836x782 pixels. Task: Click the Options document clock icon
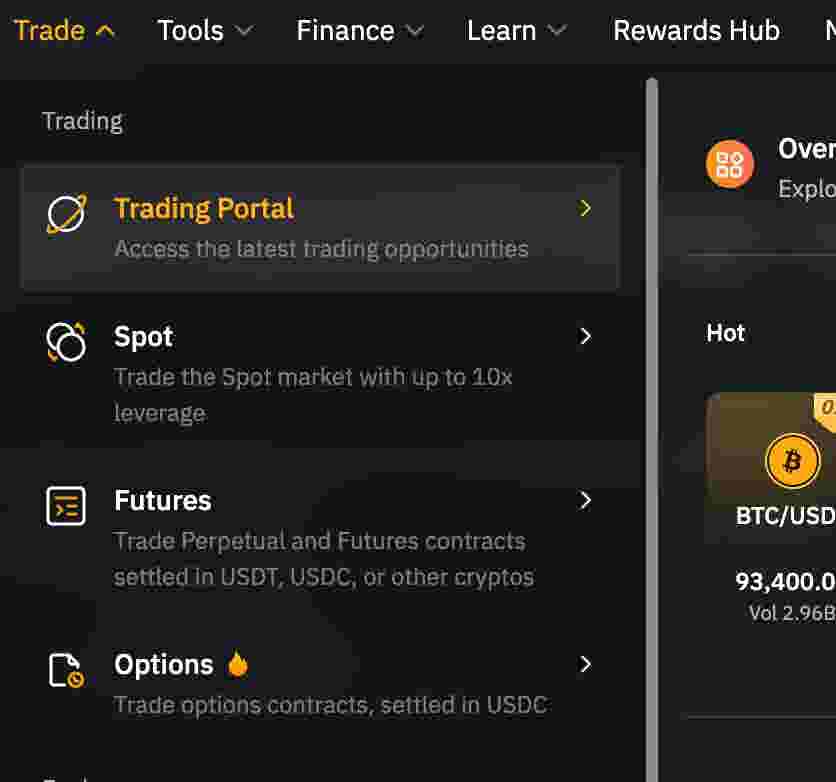[66, 669]
